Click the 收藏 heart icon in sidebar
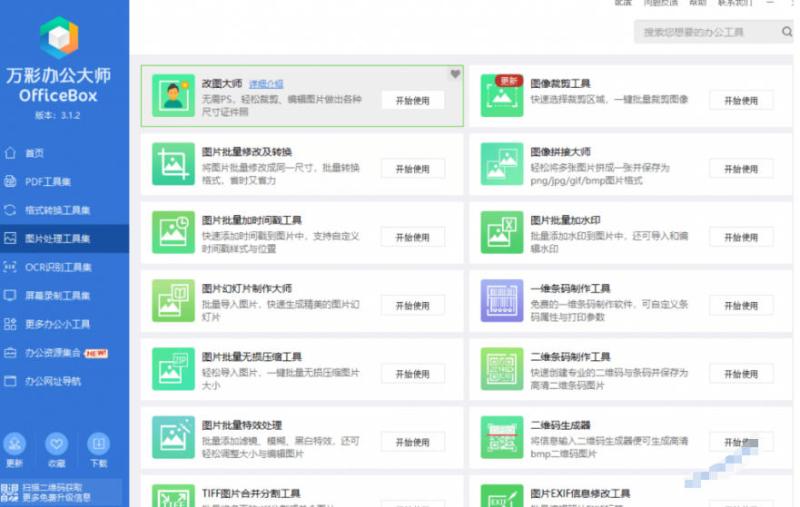Image resolution: width=800 pixels, height=507 pixels. tap(57, 444)
